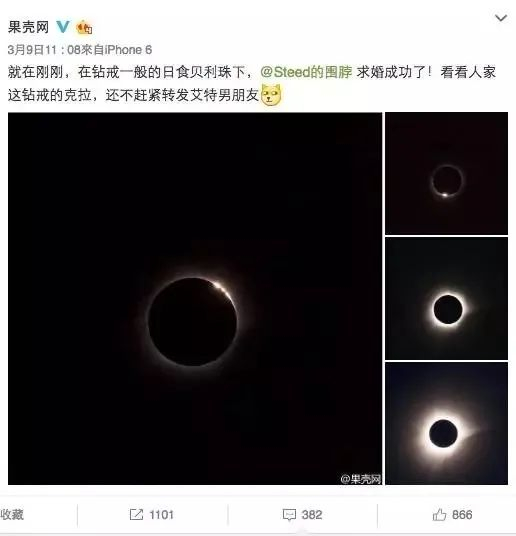516x536 pixels.
Task: Open the large diamond ring eclipse photo
Action: coord(195,298)
